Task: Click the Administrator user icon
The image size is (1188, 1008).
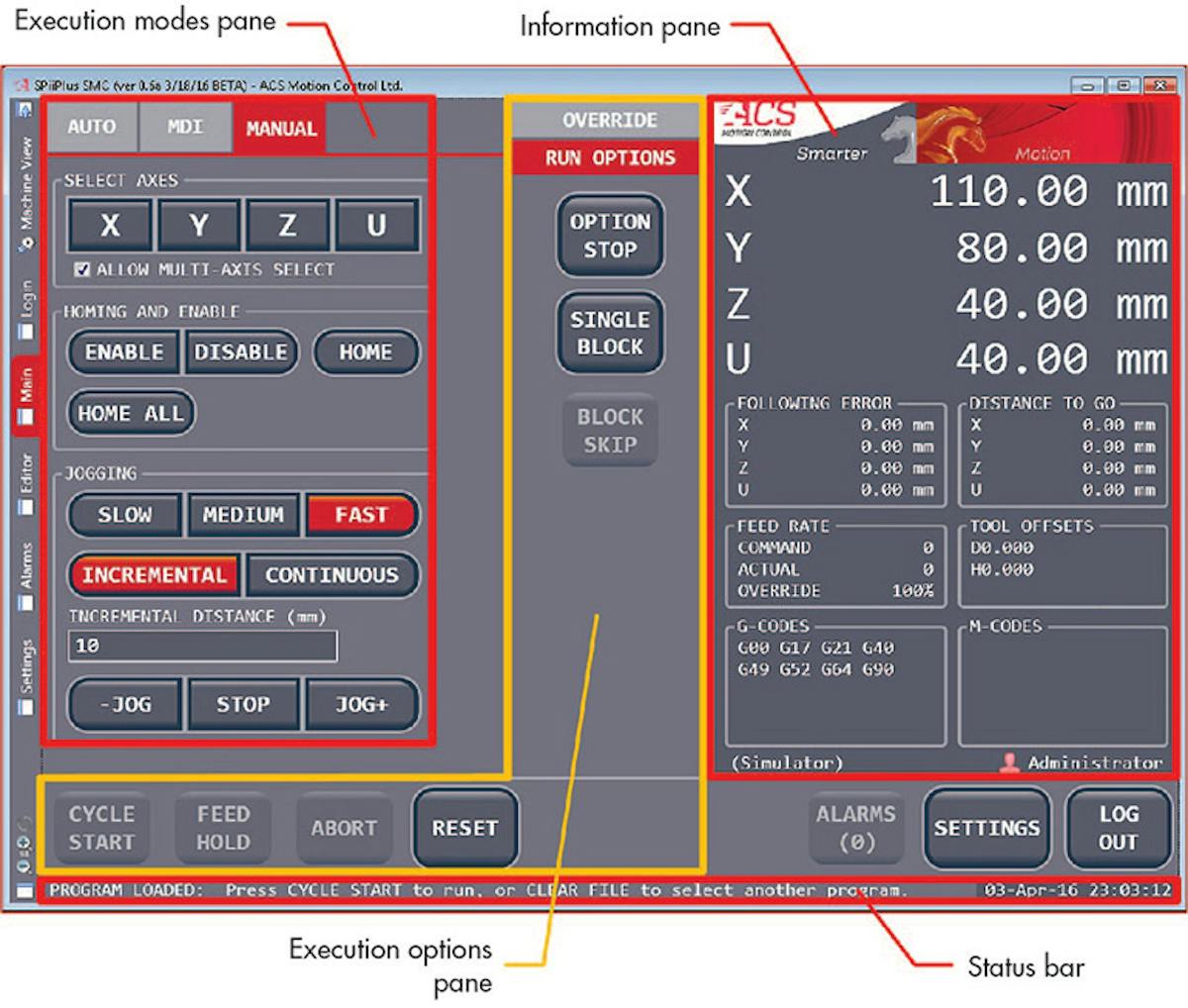Action: click(1008, 762)
